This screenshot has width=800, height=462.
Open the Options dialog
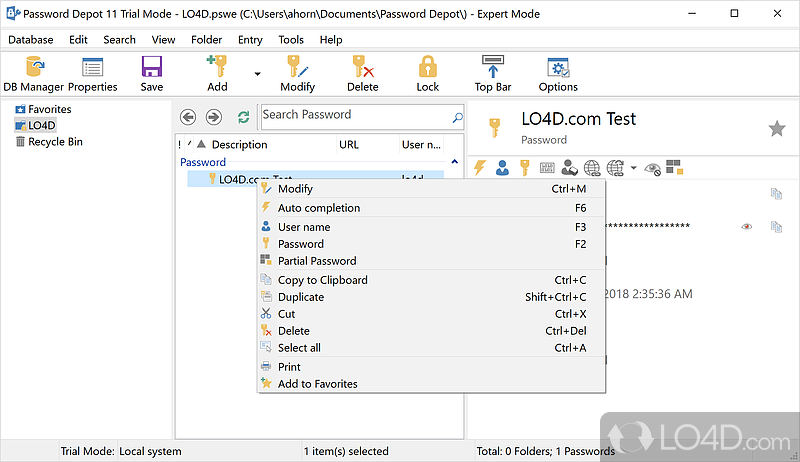[558, 74]
